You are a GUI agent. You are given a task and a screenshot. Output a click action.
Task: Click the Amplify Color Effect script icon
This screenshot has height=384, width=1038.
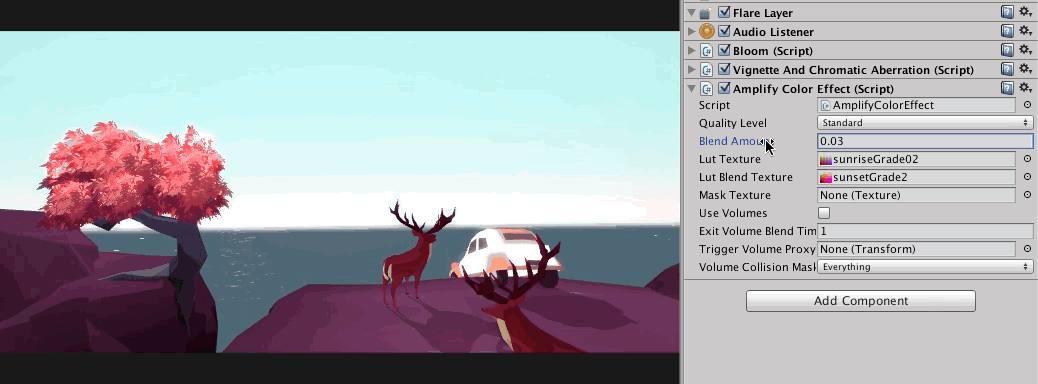706,89
